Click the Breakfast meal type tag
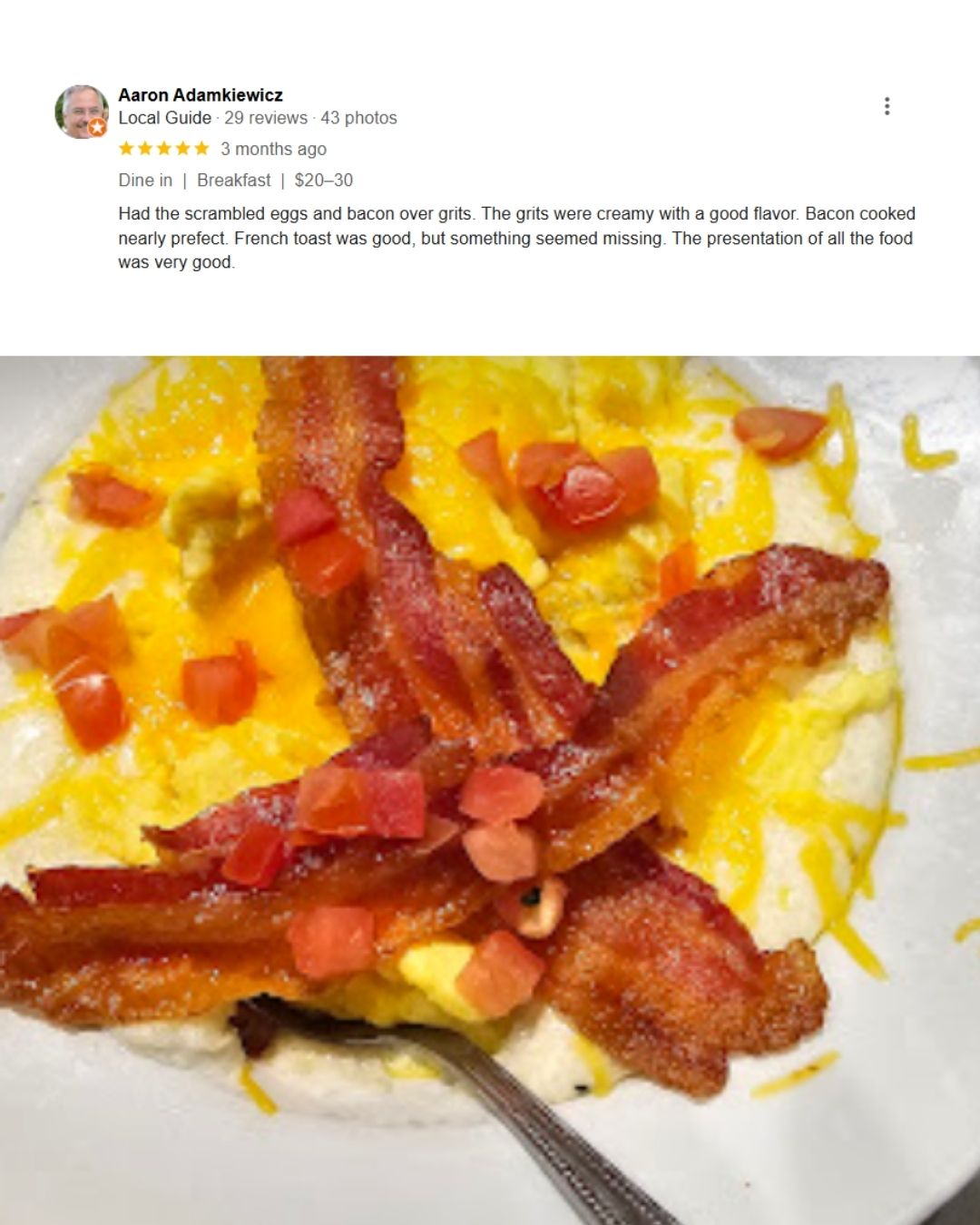The image size is (980, 1225). (x=233, y=180)
